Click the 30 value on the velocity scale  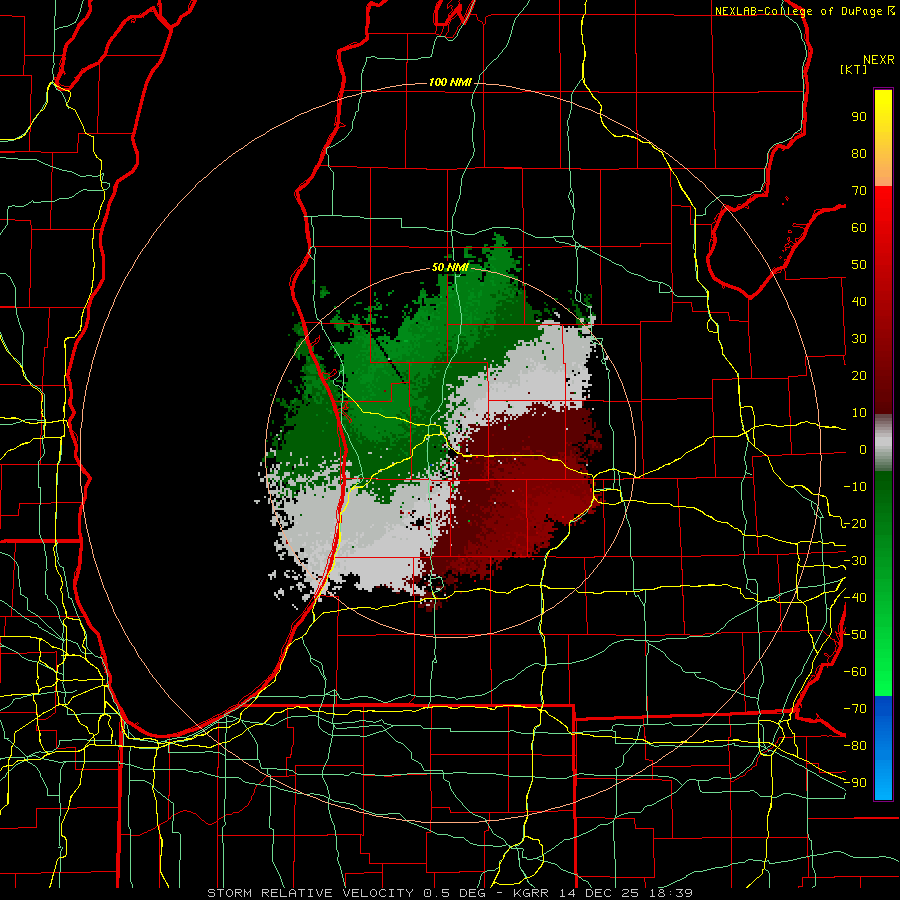coord(859,339)
